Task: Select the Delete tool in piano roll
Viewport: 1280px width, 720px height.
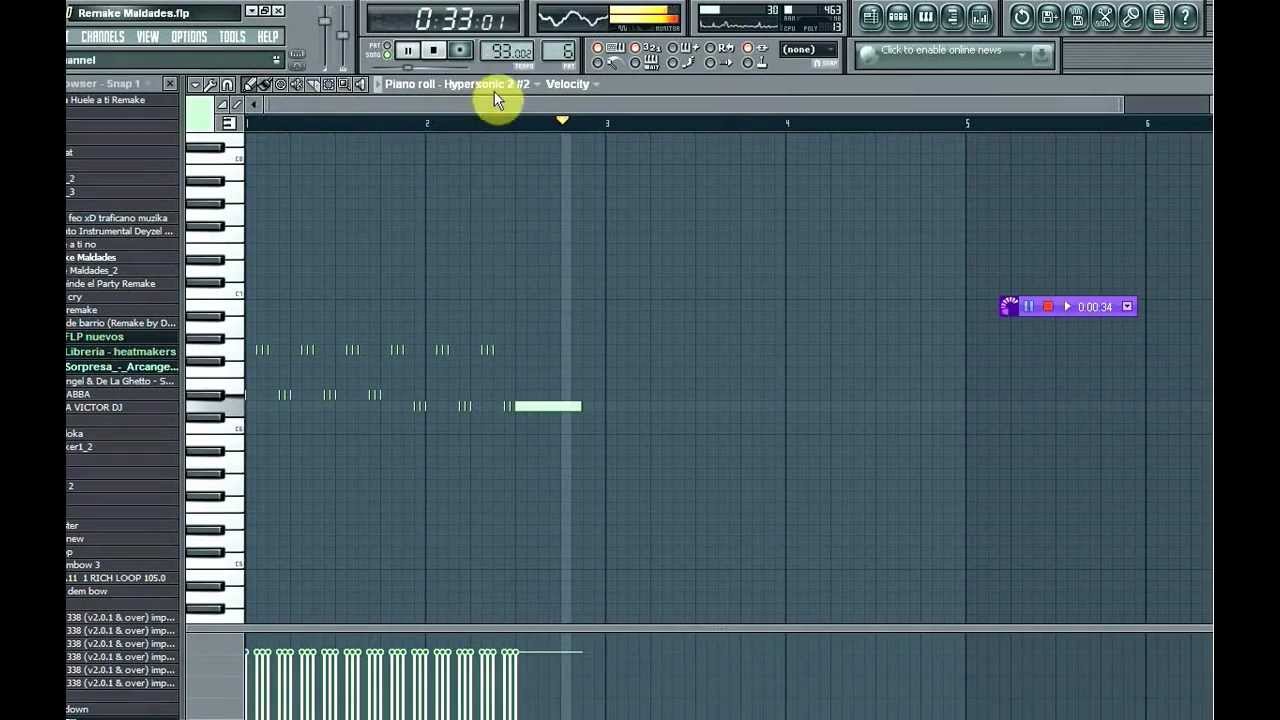Action: [281, 84]
